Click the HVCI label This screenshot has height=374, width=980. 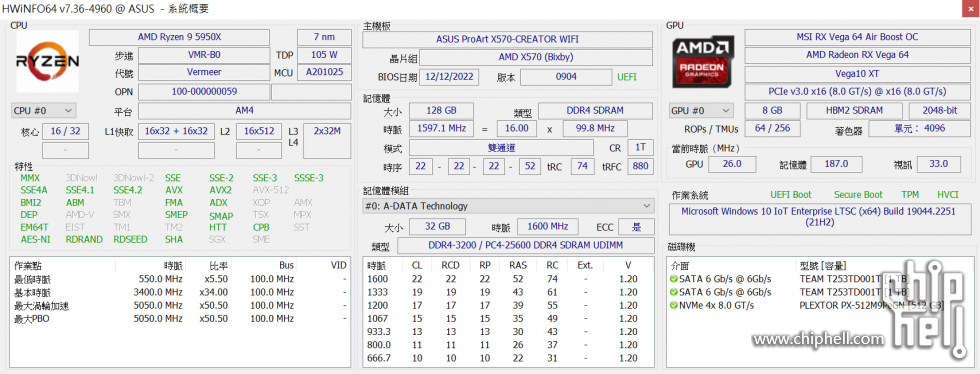[x=948, y=195]
